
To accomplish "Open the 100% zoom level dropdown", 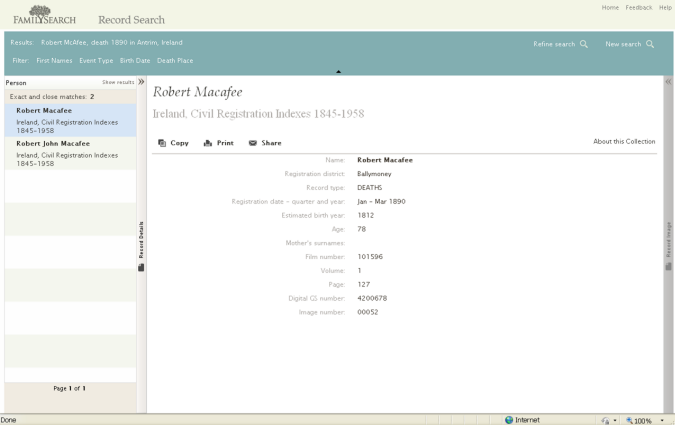I will pos(662,421).
